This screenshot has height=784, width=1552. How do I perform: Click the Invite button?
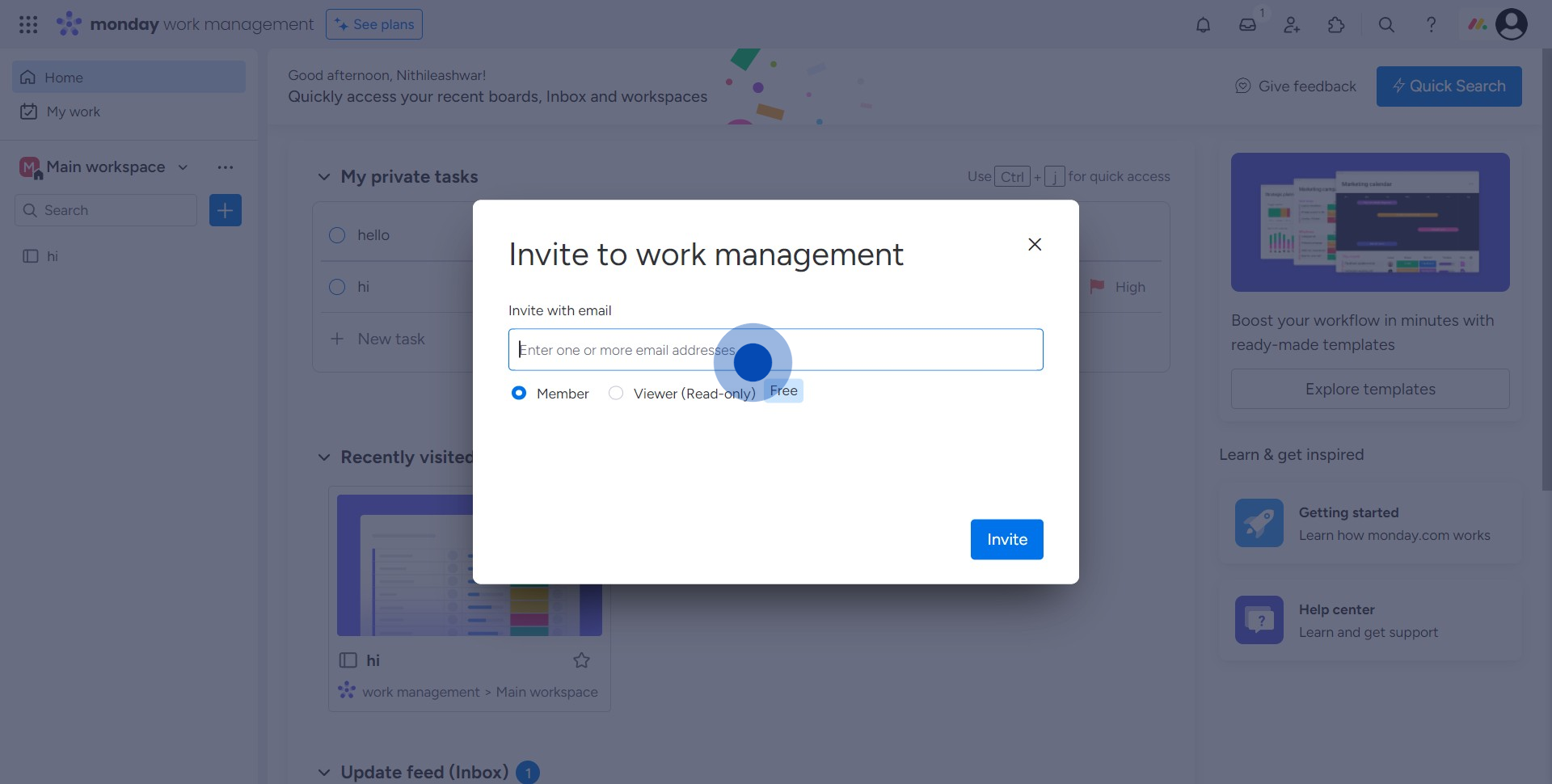coord(1006,539)
